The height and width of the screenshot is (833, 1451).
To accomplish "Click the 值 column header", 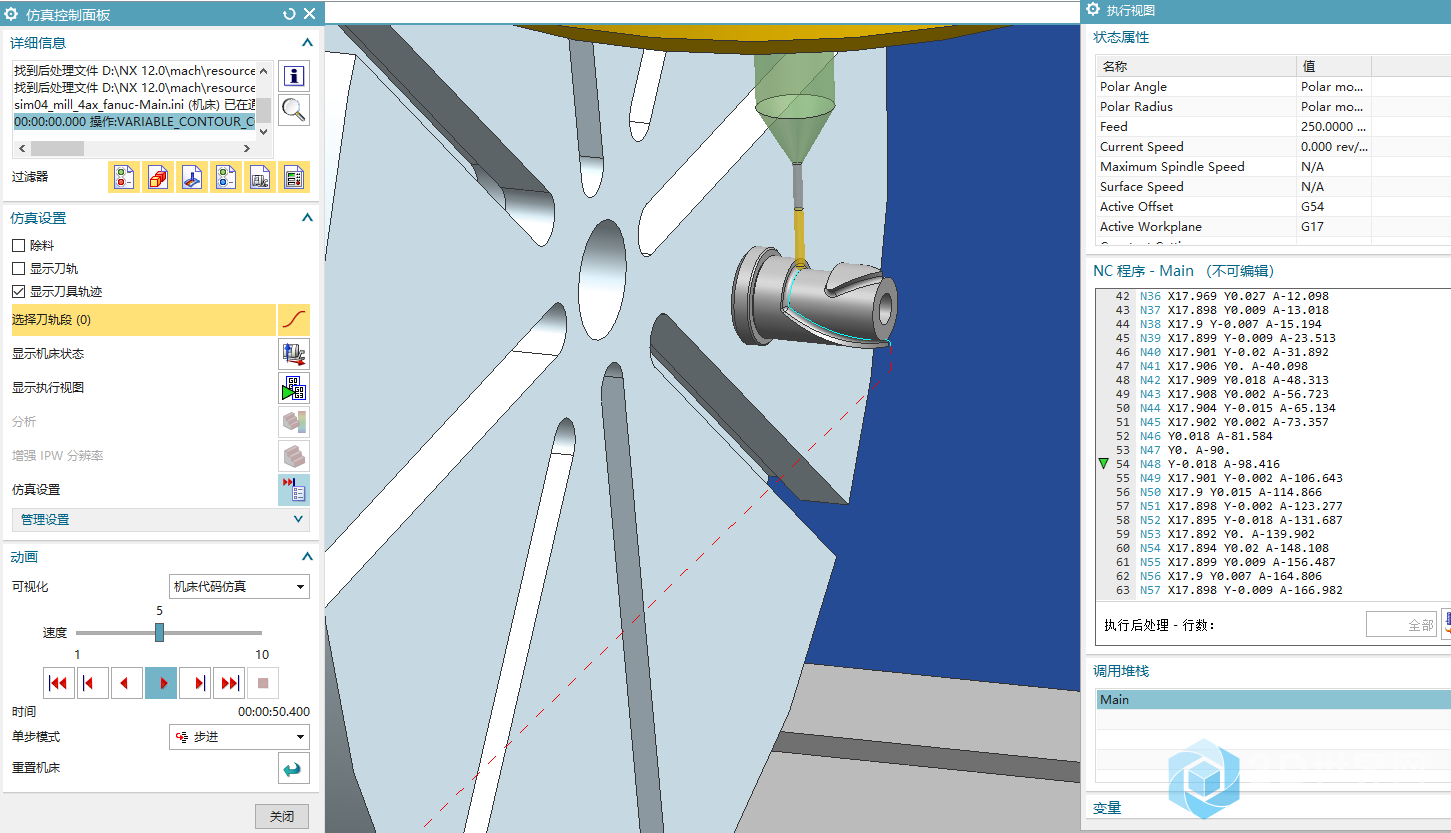I will click(1334, 66).
